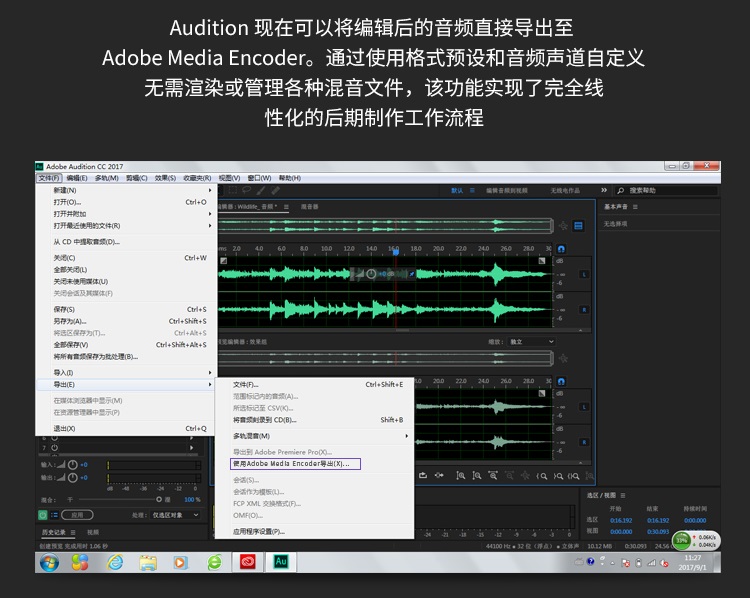Click the zoom out amplitude icon
Viewport: 750px width, 598px height.
[x=477, y=476]
